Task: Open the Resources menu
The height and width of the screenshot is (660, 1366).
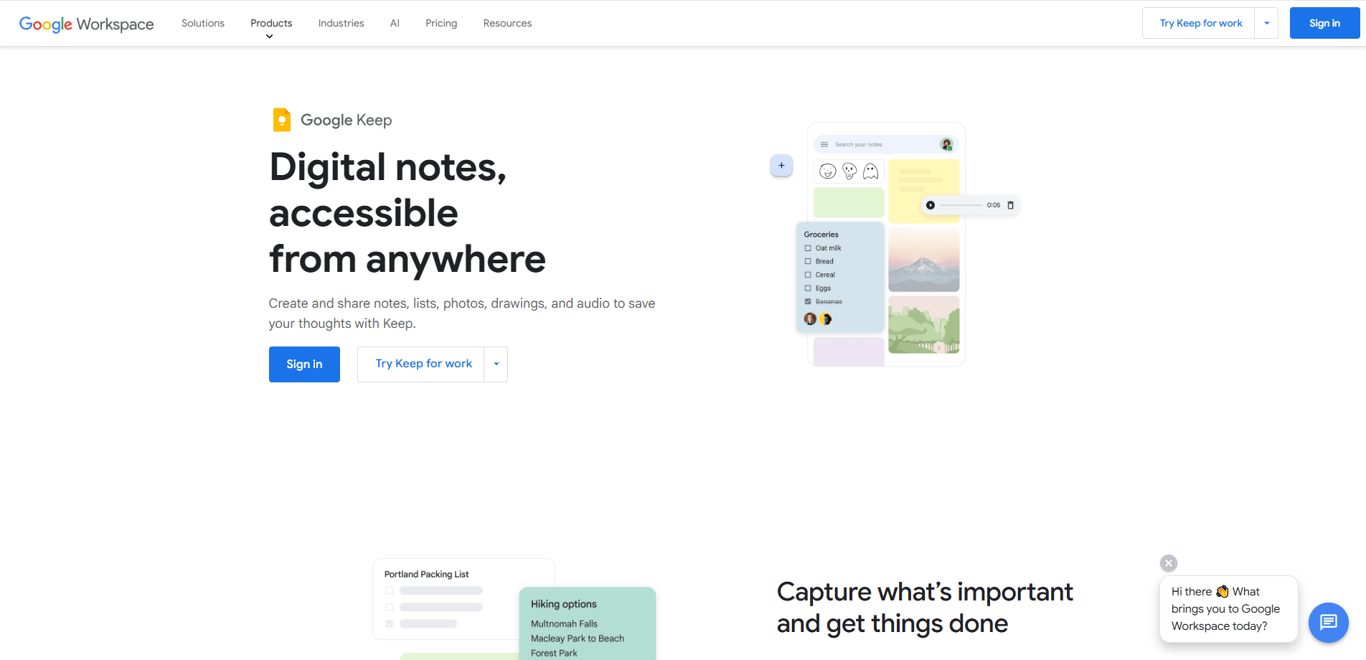Action: coord(507,23)
